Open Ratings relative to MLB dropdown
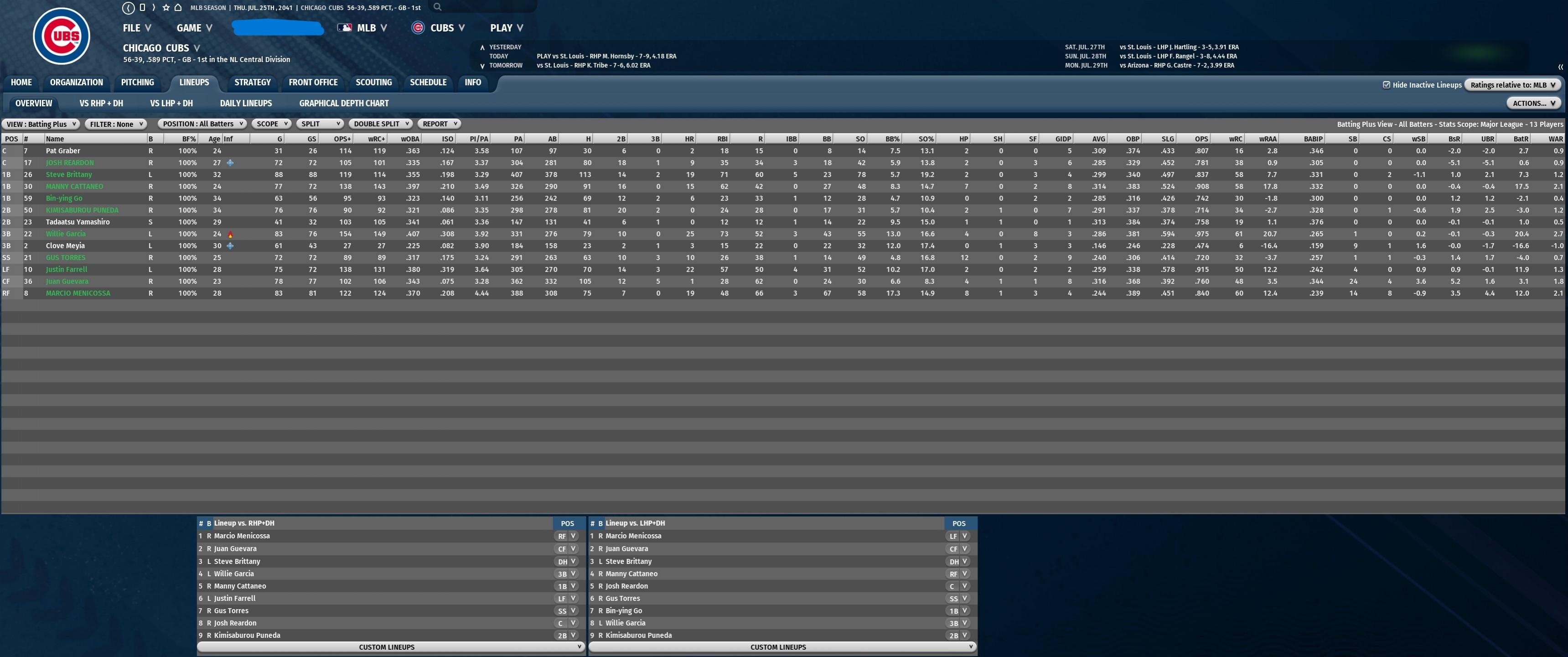Screen dimensions: 1568x657 point(1513,85)
